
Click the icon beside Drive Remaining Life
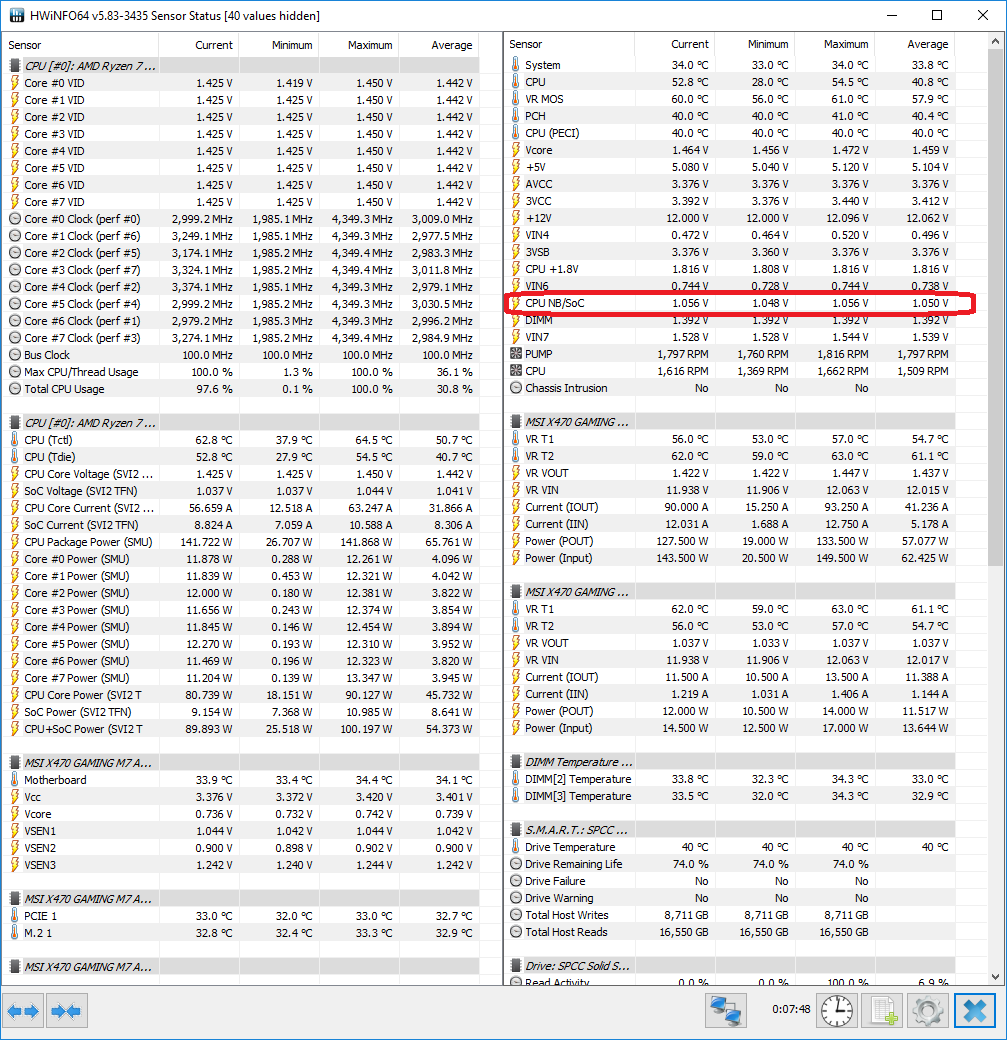(x=516, y=864)
